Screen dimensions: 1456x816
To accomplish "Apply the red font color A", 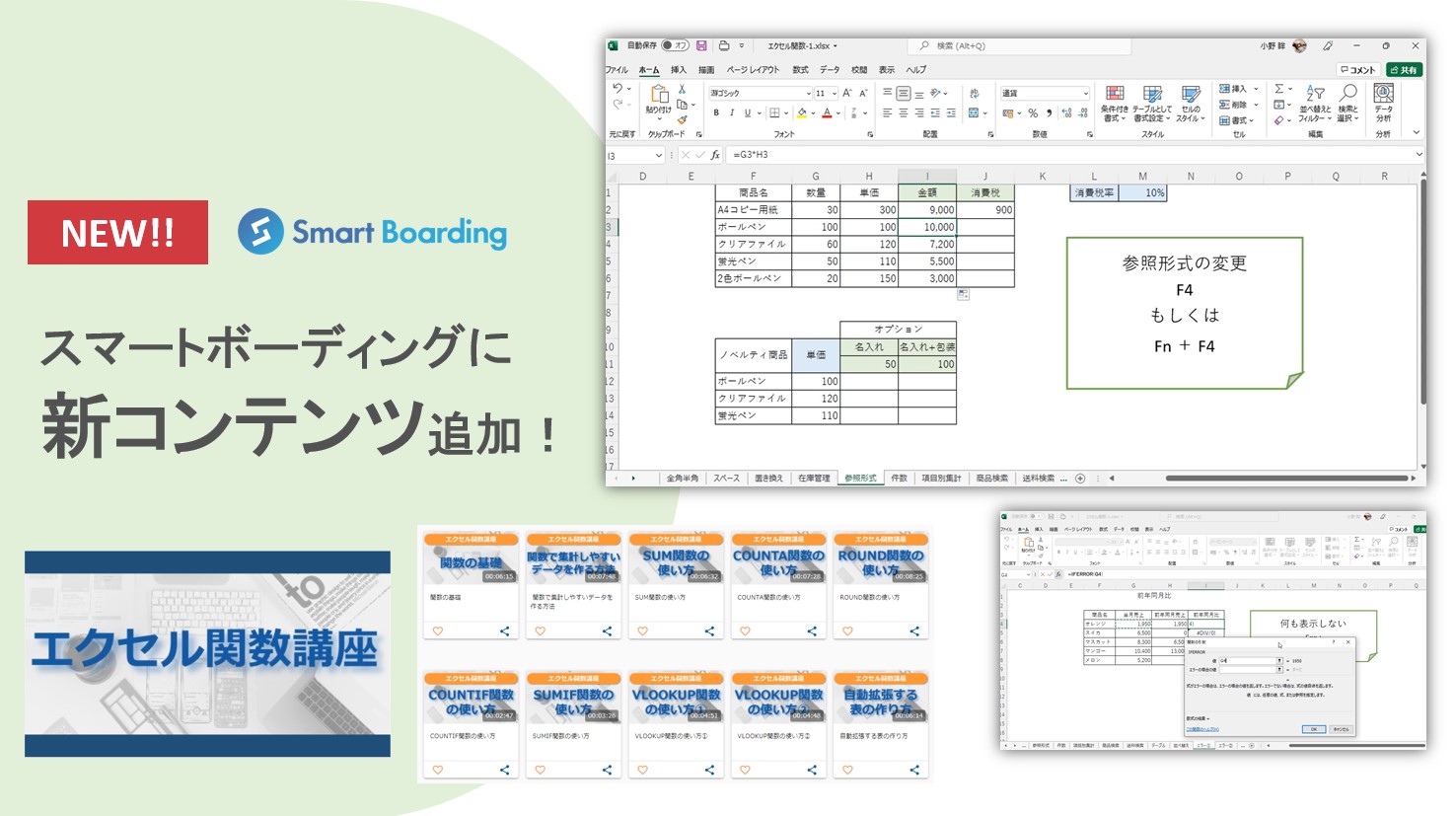I will (x=827, y=113).
